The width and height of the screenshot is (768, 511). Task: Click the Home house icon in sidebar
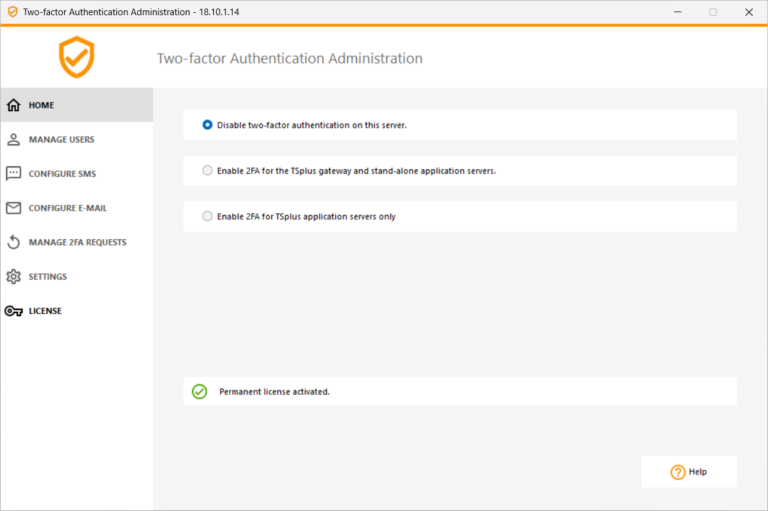click(x=14, y=105)
